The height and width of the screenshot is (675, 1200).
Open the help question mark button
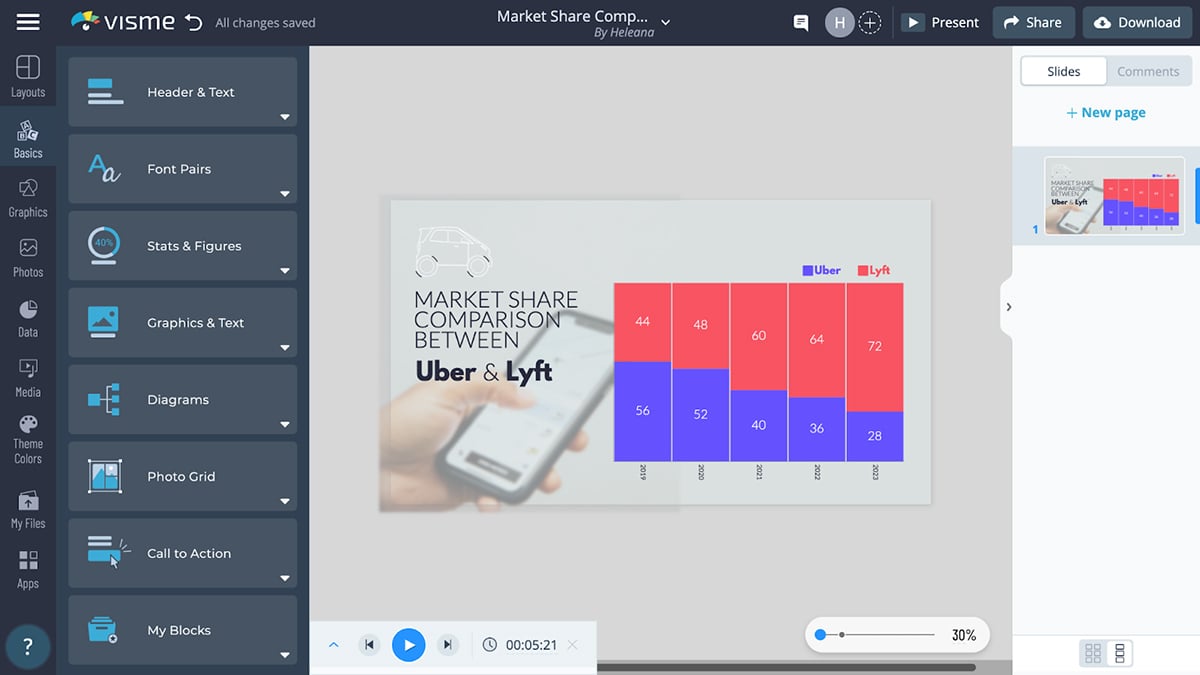[28, 646]
